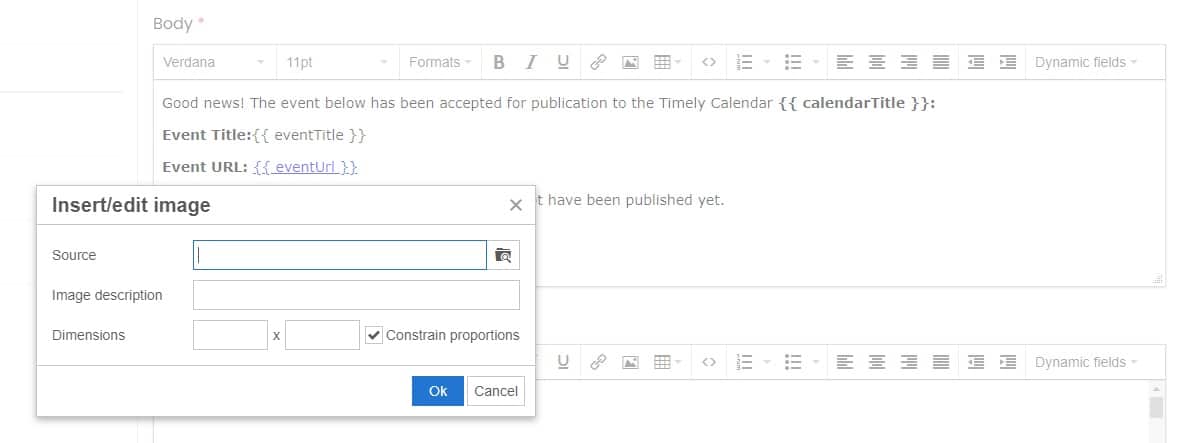Open the Verdana font family dropdown
Screen dimensions: 1187x443
tap(214, 62)
